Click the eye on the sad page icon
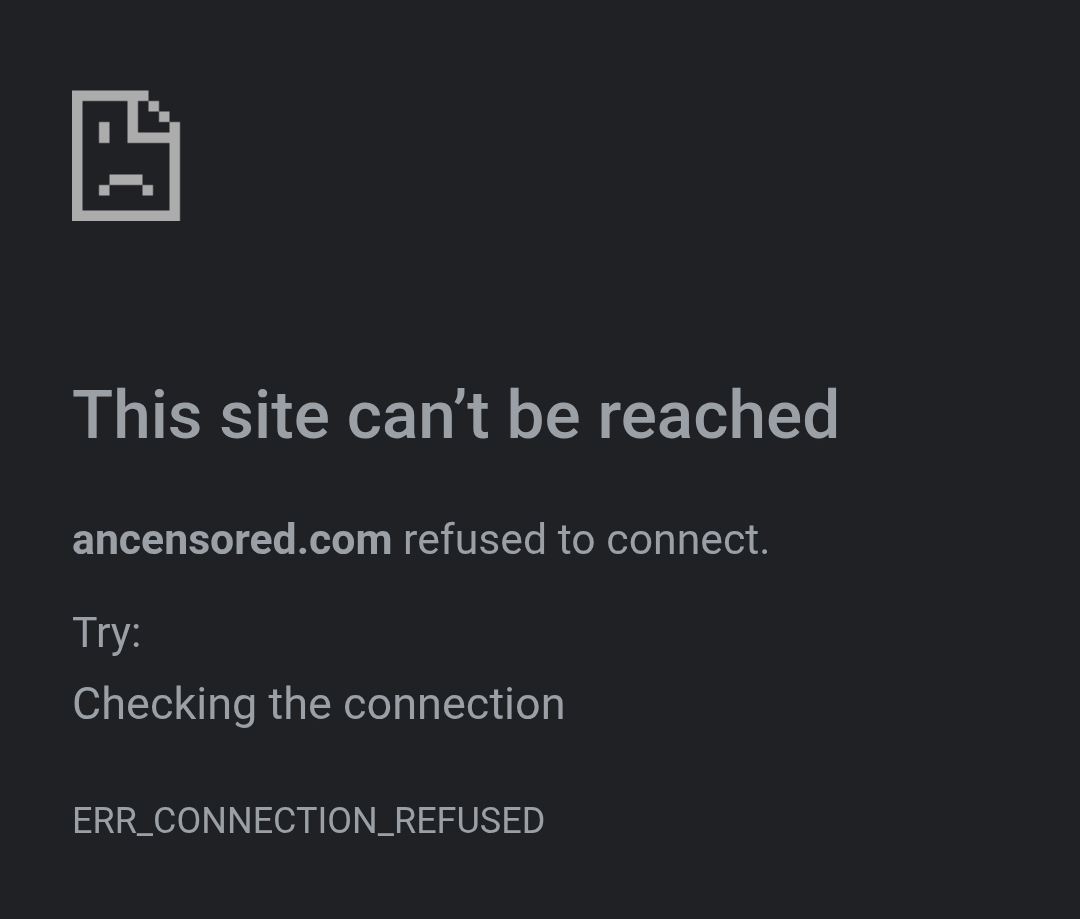The width and height of the screenshot is (1080, 919). pos(104,132)
